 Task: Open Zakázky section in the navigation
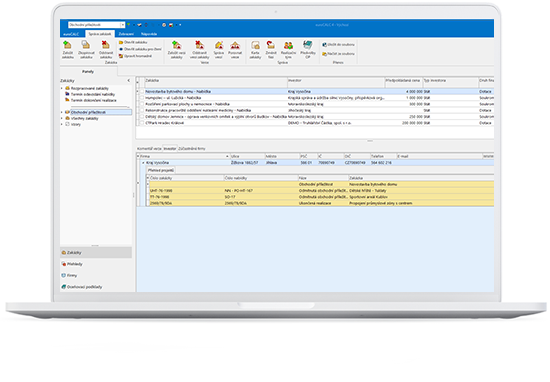coord(96,253)
